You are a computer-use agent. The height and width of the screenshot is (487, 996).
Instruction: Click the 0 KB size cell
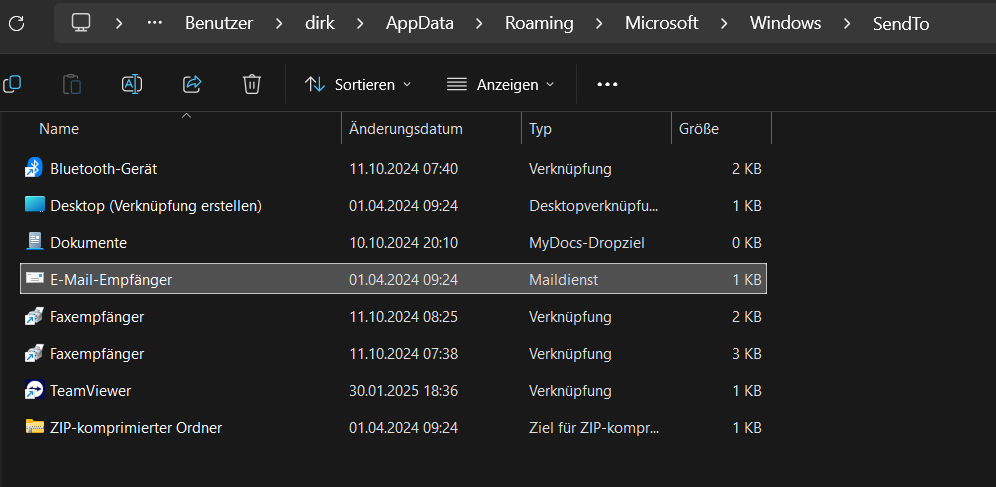[747, 243]
